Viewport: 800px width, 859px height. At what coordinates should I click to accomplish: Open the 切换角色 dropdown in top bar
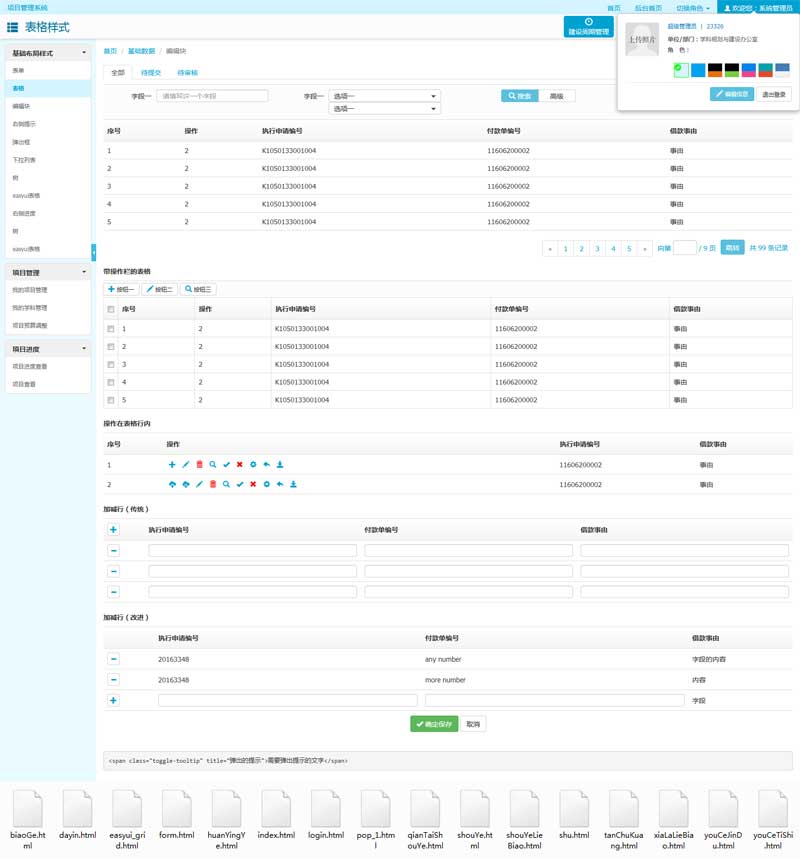coord(693,7)
